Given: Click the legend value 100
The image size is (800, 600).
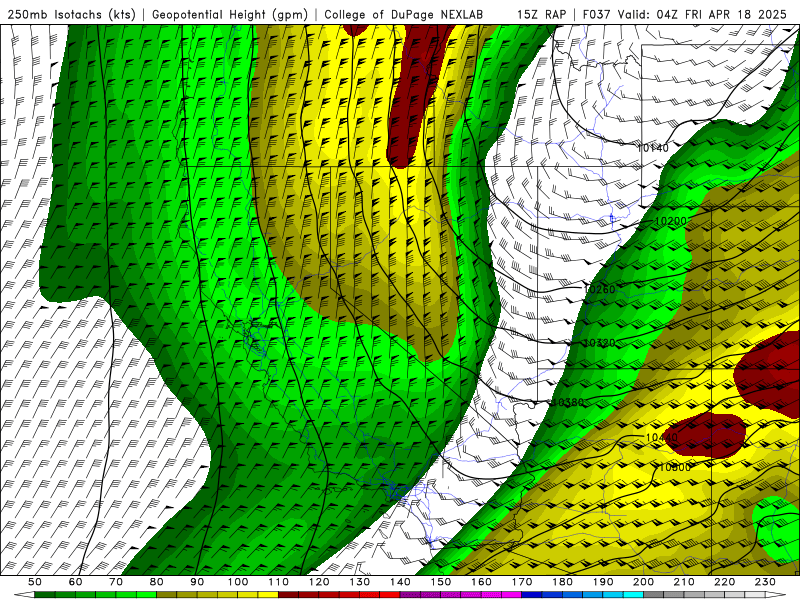Looking at the screenshot, I should tap(238, 582).
